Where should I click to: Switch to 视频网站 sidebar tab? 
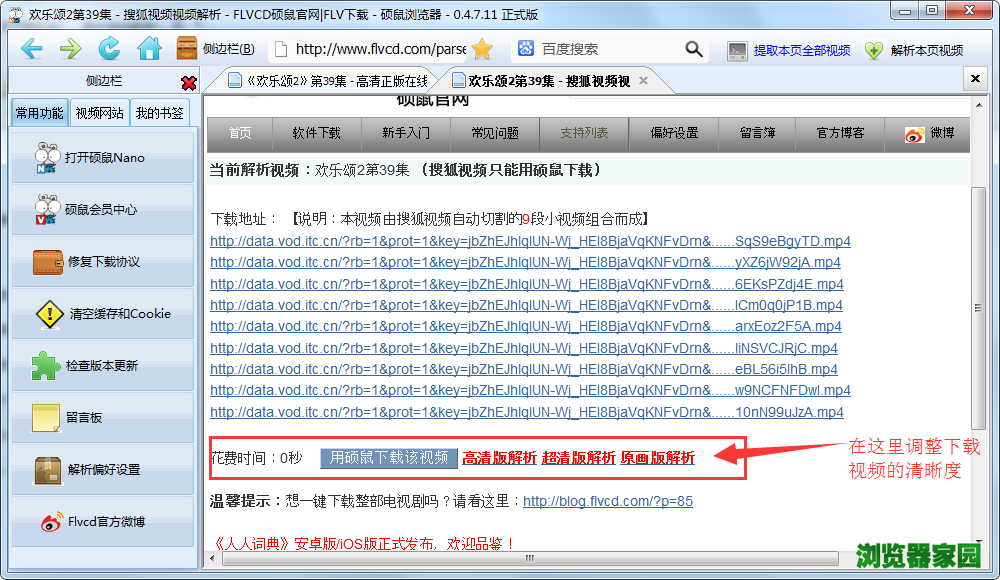[100, 113]
